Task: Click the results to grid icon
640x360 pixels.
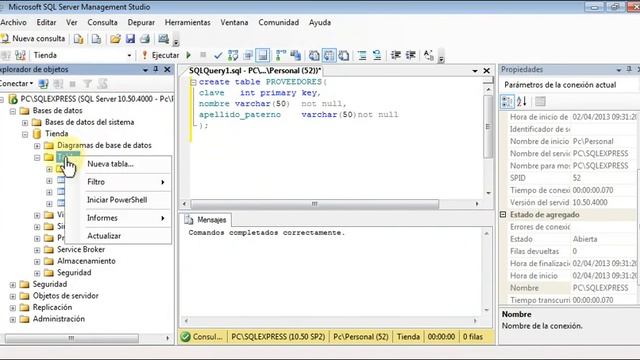Action: pos(329,55)
